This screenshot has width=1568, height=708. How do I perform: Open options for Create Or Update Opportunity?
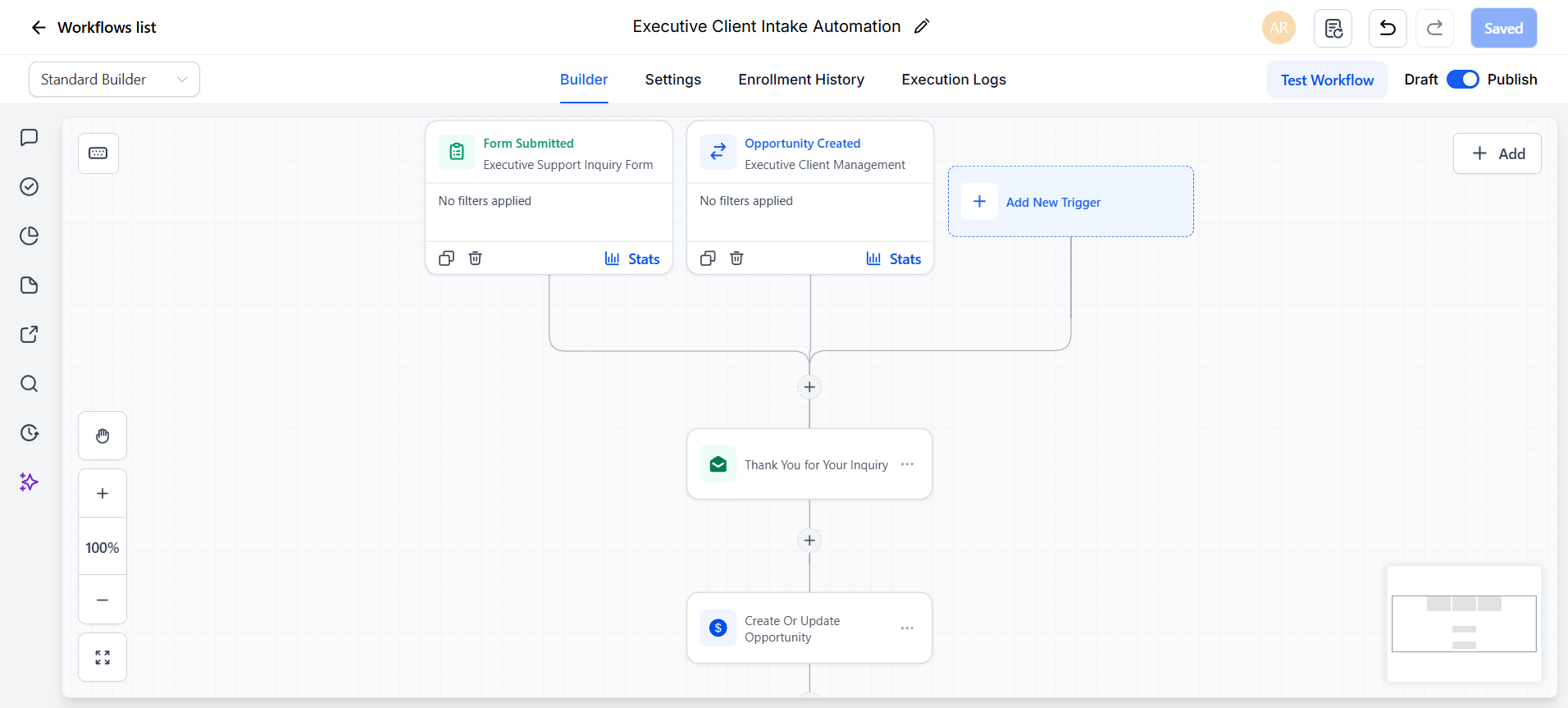[907, 628]
